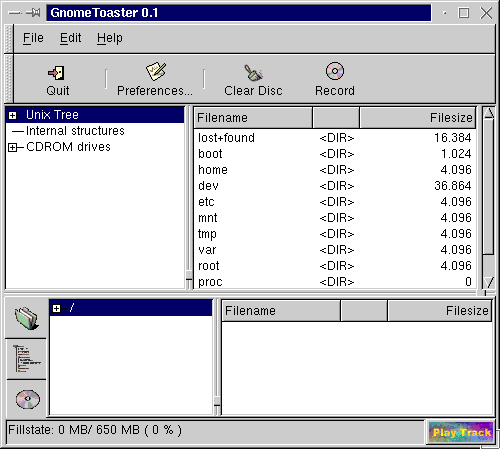This screenshot has width=500, height=449.
Task: Select the lost+found directory row
Action: click(335, 138)
